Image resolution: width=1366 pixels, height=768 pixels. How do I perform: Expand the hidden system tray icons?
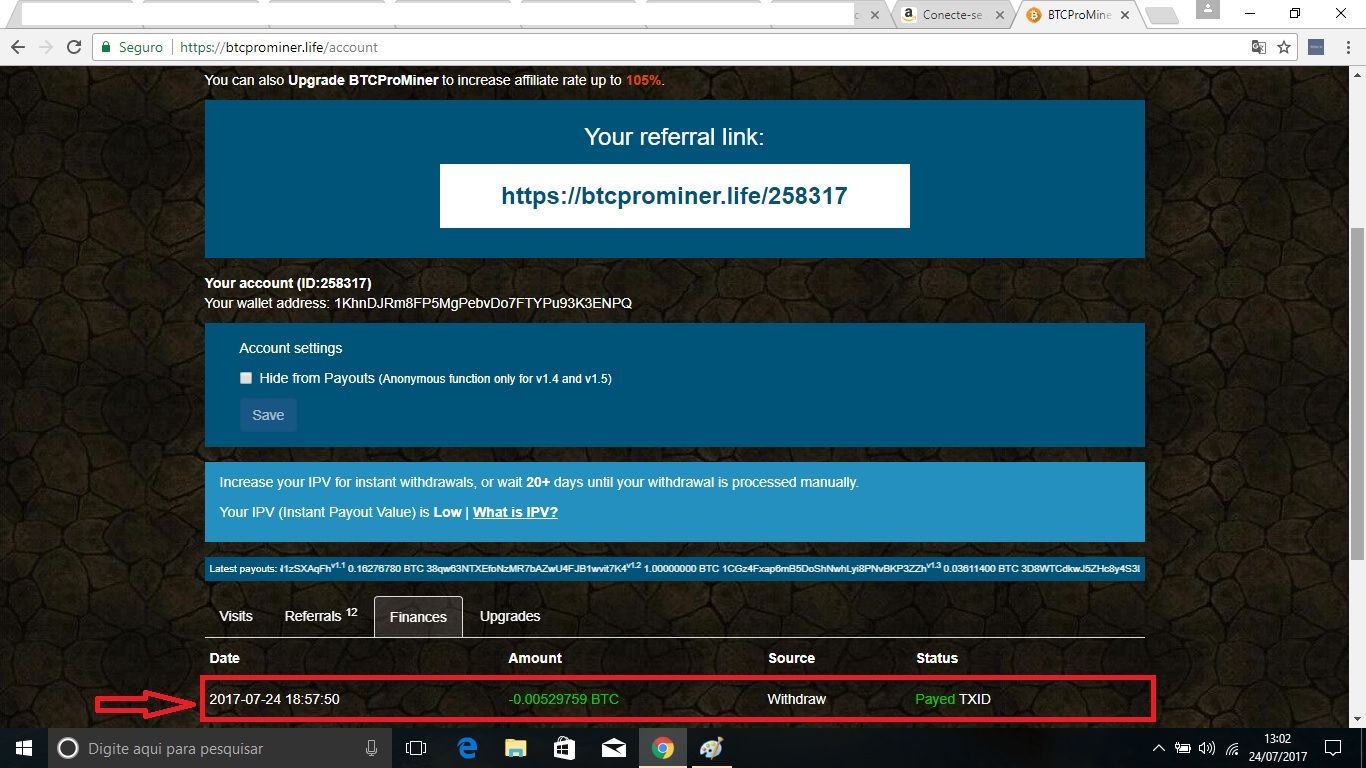pos(1159,748)
